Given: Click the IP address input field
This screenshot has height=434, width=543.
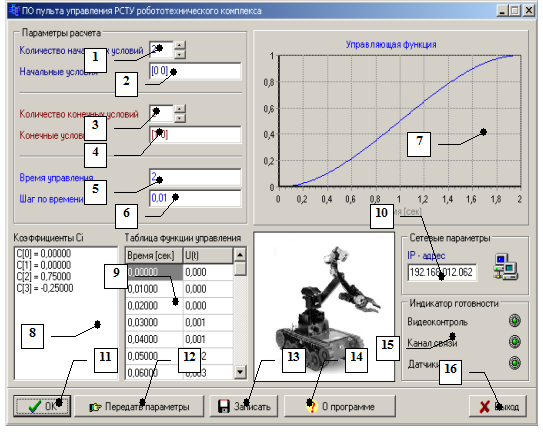Looking at the screenshot, I should pyautogui.click(x=442, y=272).
